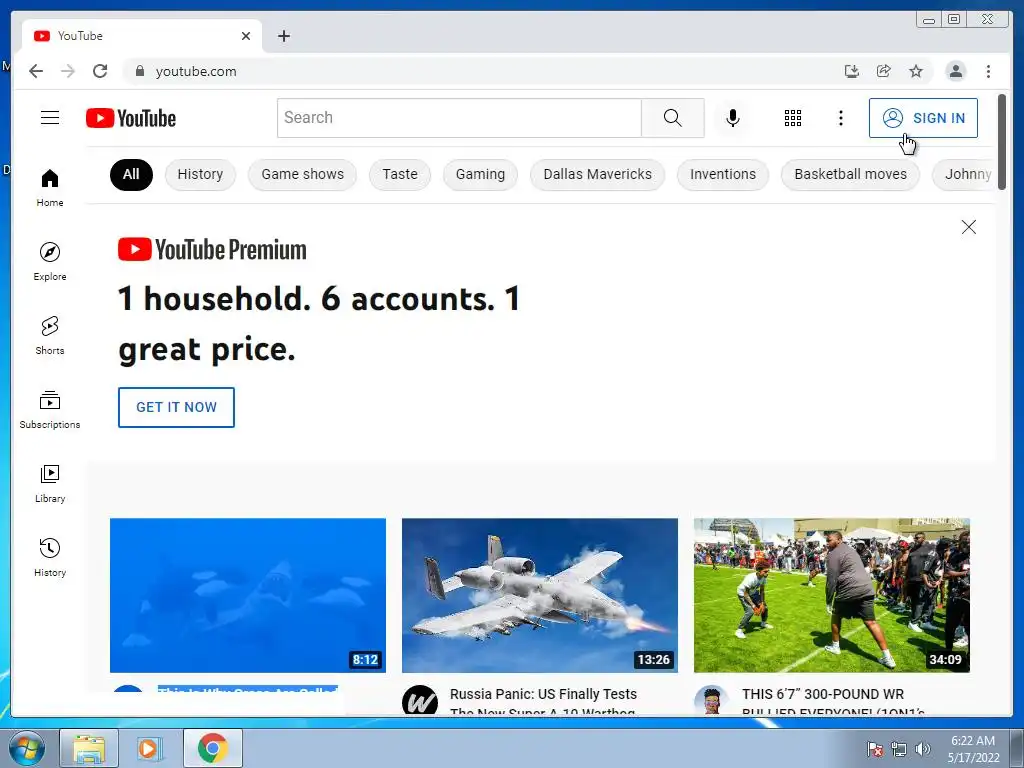The height and width of the screenshot is (768, 1024).
Task: Open Shorts in the sidebar
Action: (x=50, y=336)
